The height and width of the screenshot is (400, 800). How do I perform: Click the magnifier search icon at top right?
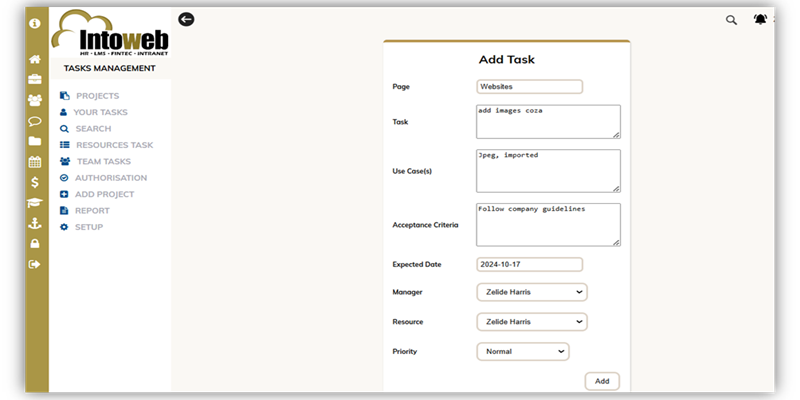click(731, 19)
